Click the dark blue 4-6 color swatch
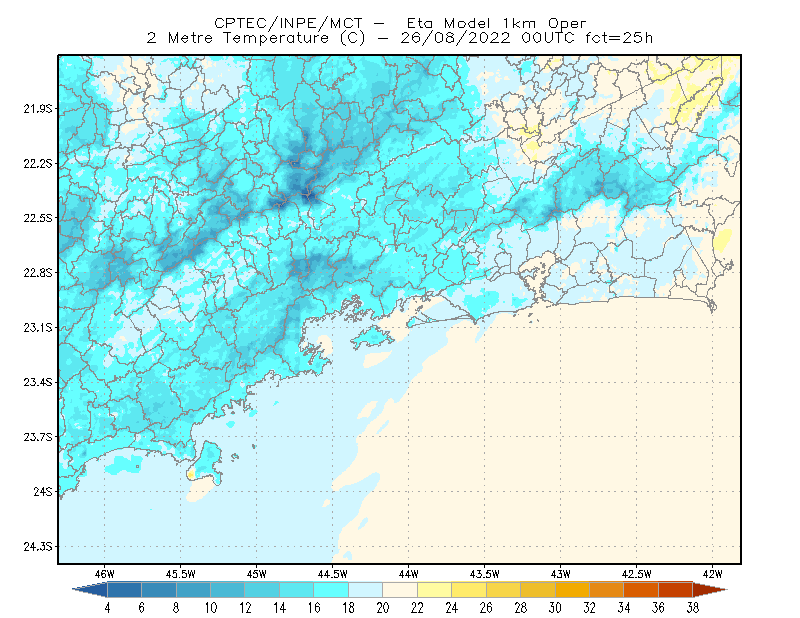Screen dimensions: 800x618 [x=124, y=590]
